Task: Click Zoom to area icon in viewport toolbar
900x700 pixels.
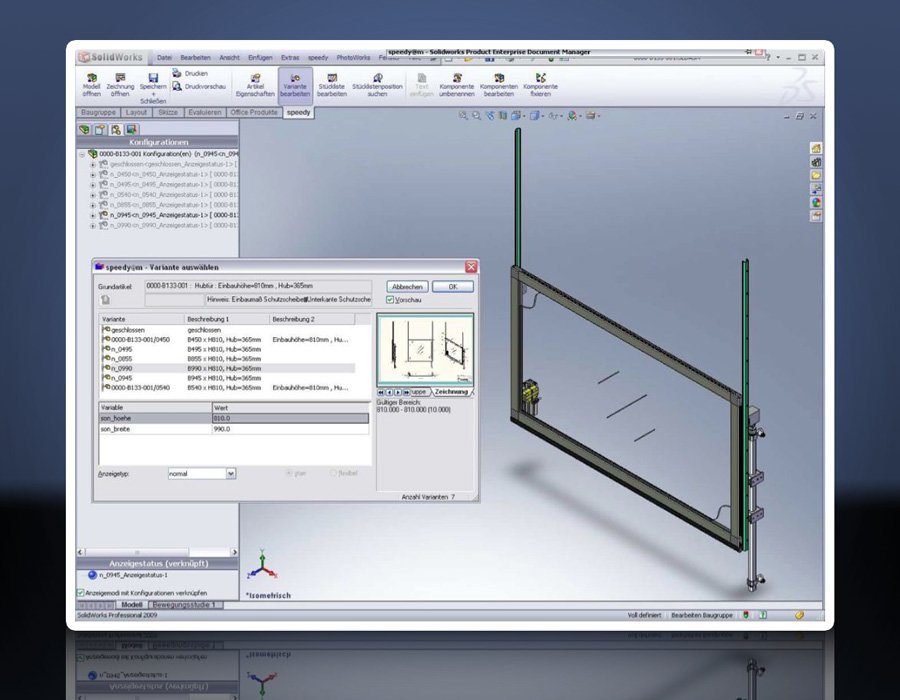Action: [x=476, y=116]
